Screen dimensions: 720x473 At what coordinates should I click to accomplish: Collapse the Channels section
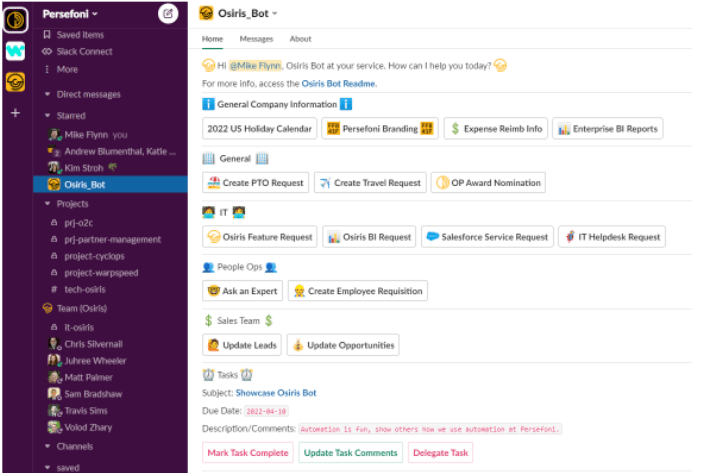47,446
